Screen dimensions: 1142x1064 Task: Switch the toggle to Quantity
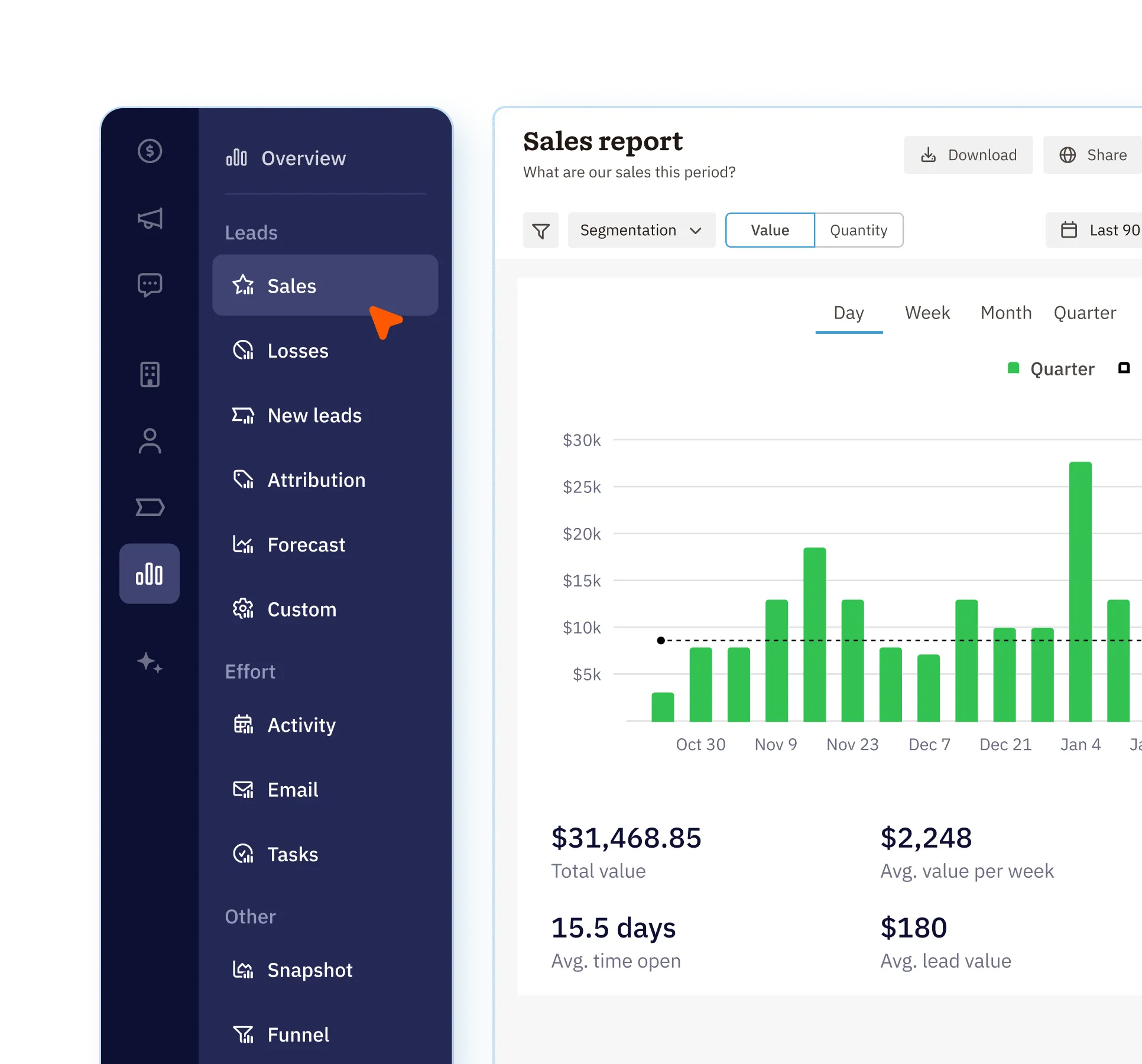[x=858, y=231]
